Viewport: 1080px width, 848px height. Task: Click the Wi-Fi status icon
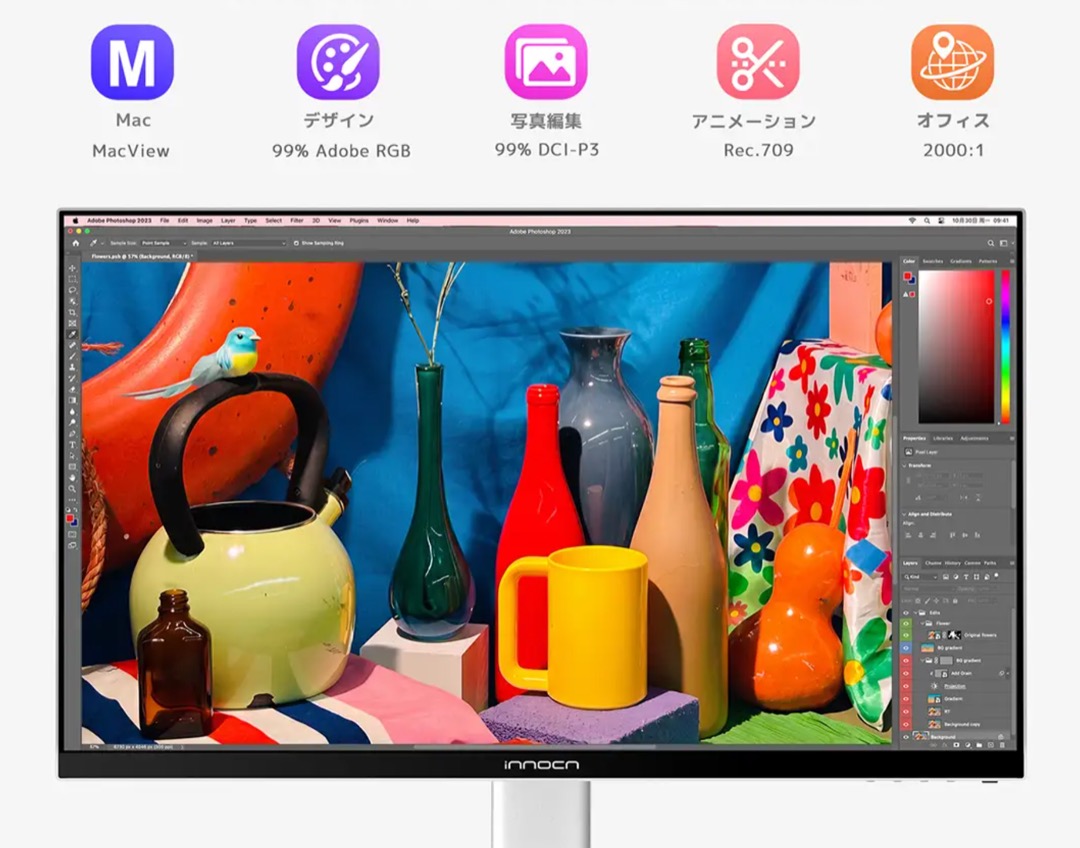(913, 220)
